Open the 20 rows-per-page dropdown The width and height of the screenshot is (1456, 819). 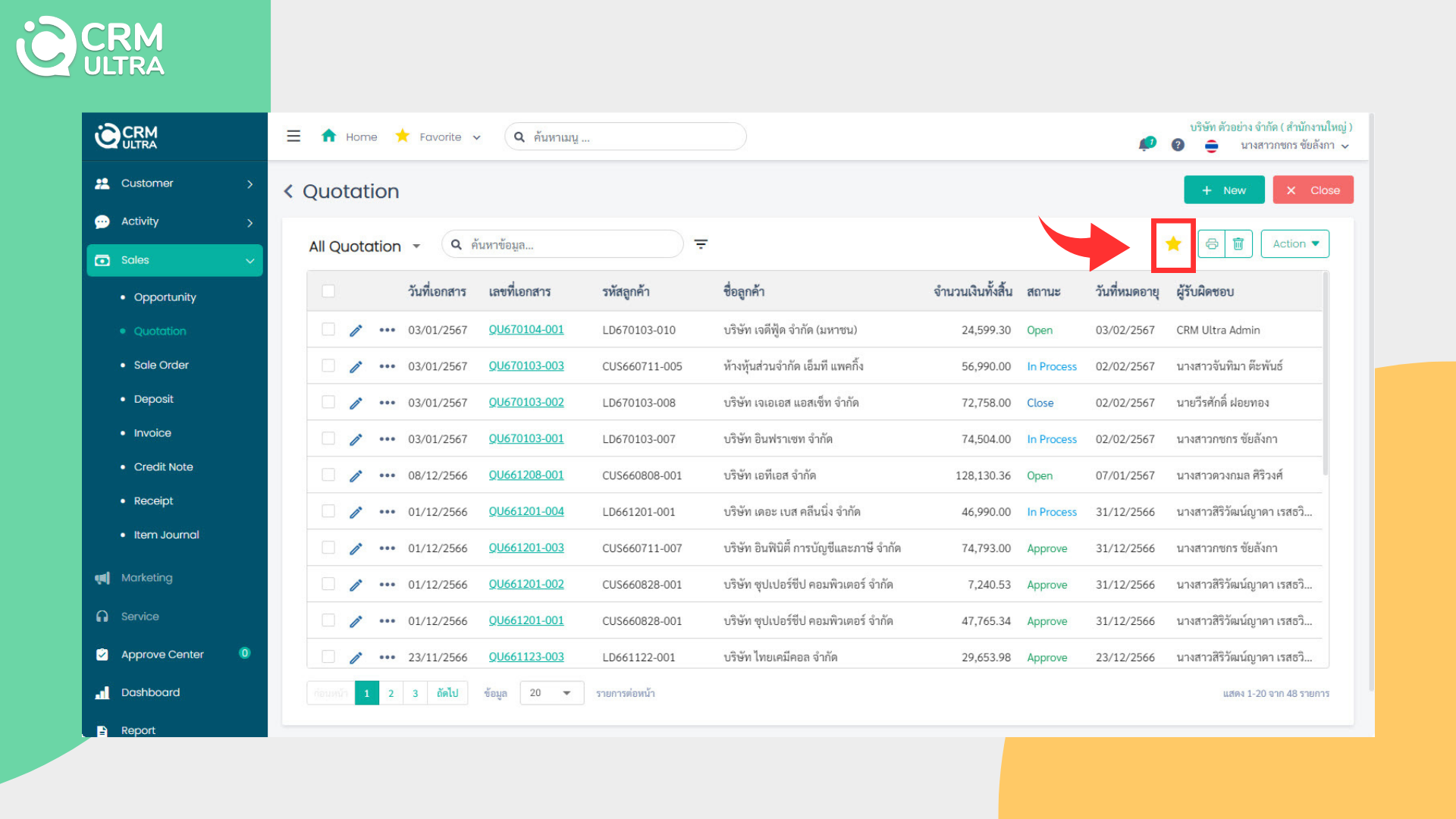point(551,693)
